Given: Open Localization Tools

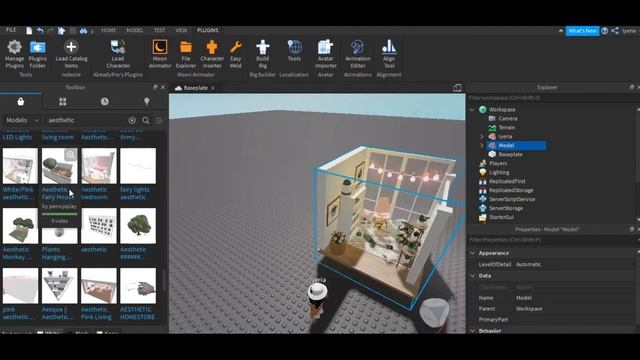Looking at the screenshot, I should 294,51.
